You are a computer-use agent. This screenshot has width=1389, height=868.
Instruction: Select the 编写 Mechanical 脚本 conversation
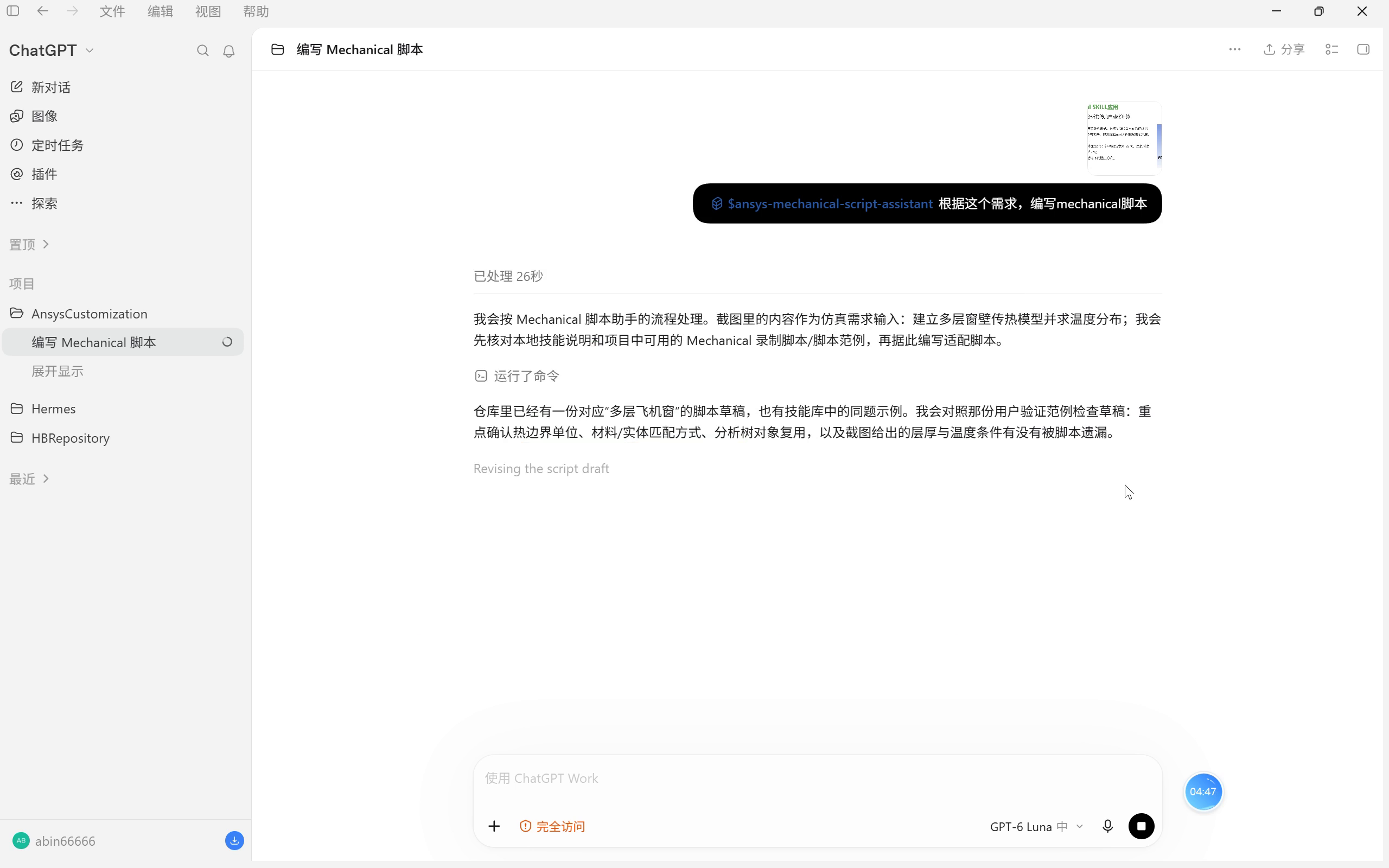(x=123, y=342)
